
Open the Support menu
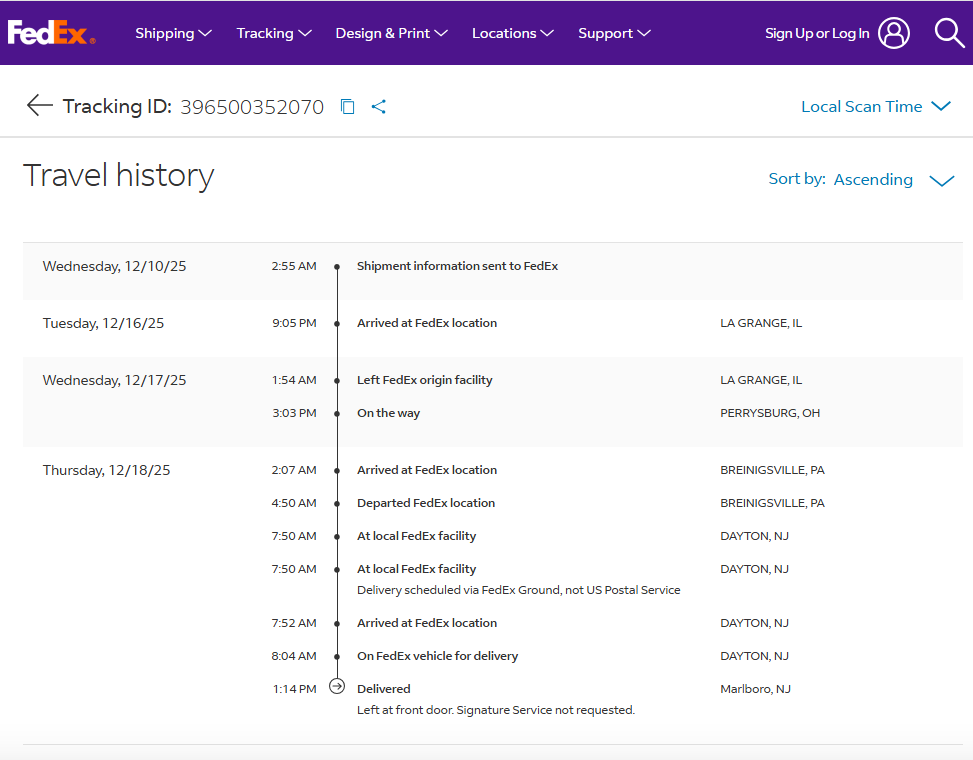pos(614,33)
